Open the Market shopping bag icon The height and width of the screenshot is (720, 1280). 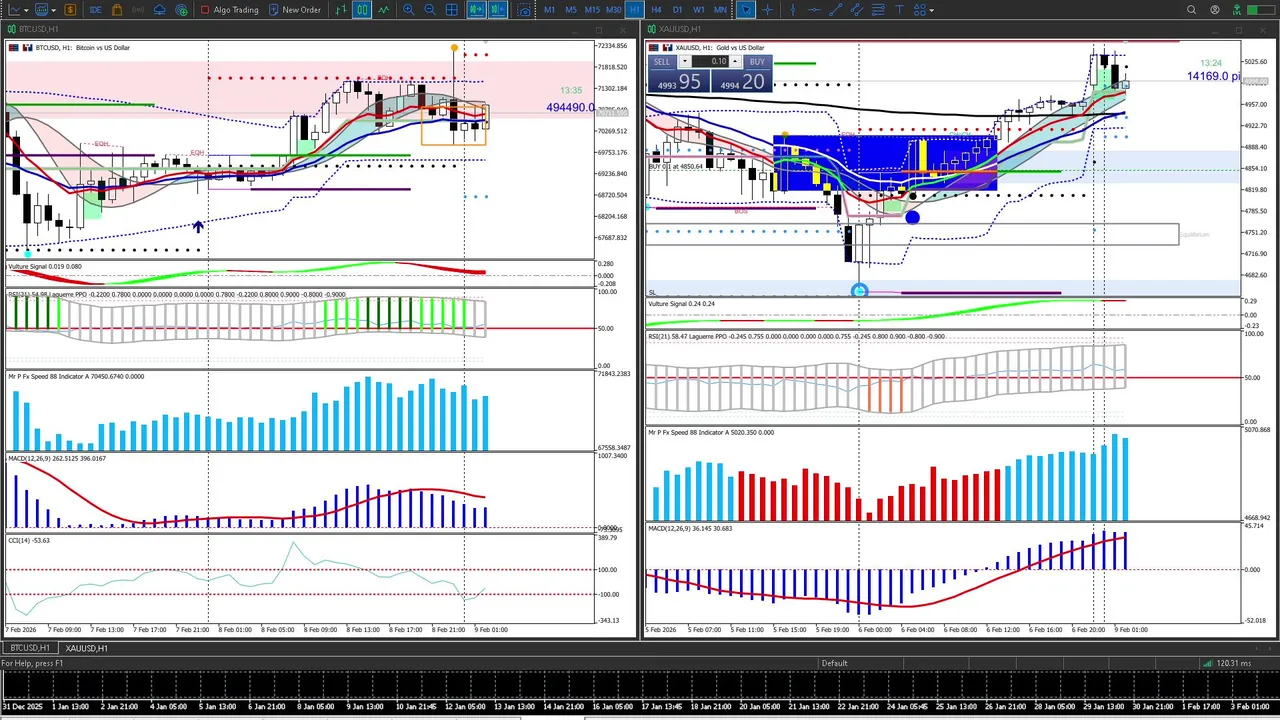click(117, 10)
